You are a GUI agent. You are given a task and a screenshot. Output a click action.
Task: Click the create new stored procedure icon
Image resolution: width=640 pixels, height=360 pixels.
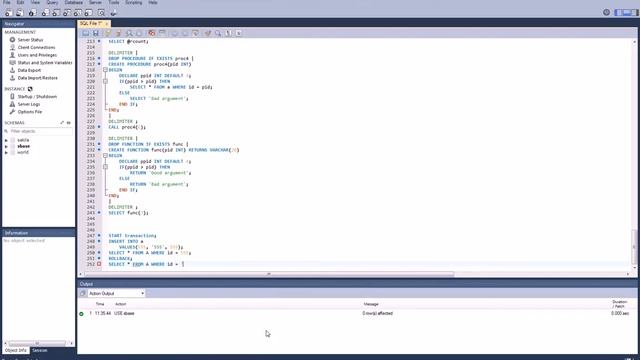[x=78, y=13]
